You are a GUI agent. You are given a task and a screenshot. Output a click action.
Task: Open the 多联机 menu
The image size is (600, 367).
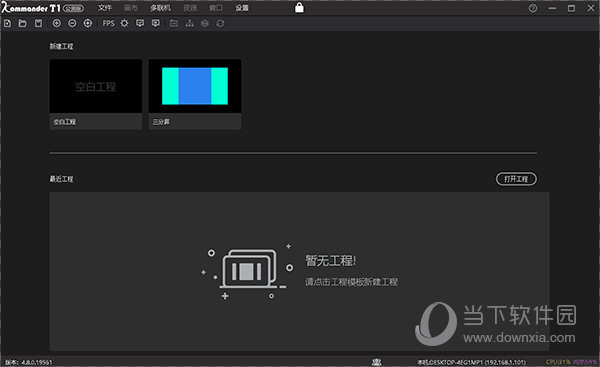pos(160,8)
